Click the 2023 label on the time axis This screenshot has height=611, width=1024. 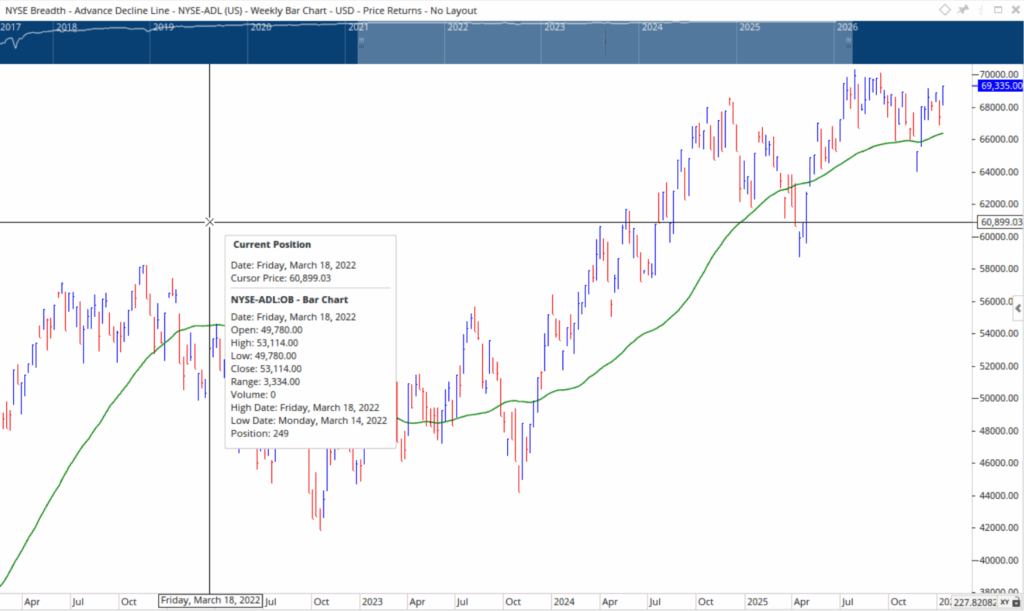[x=372, y=602]
